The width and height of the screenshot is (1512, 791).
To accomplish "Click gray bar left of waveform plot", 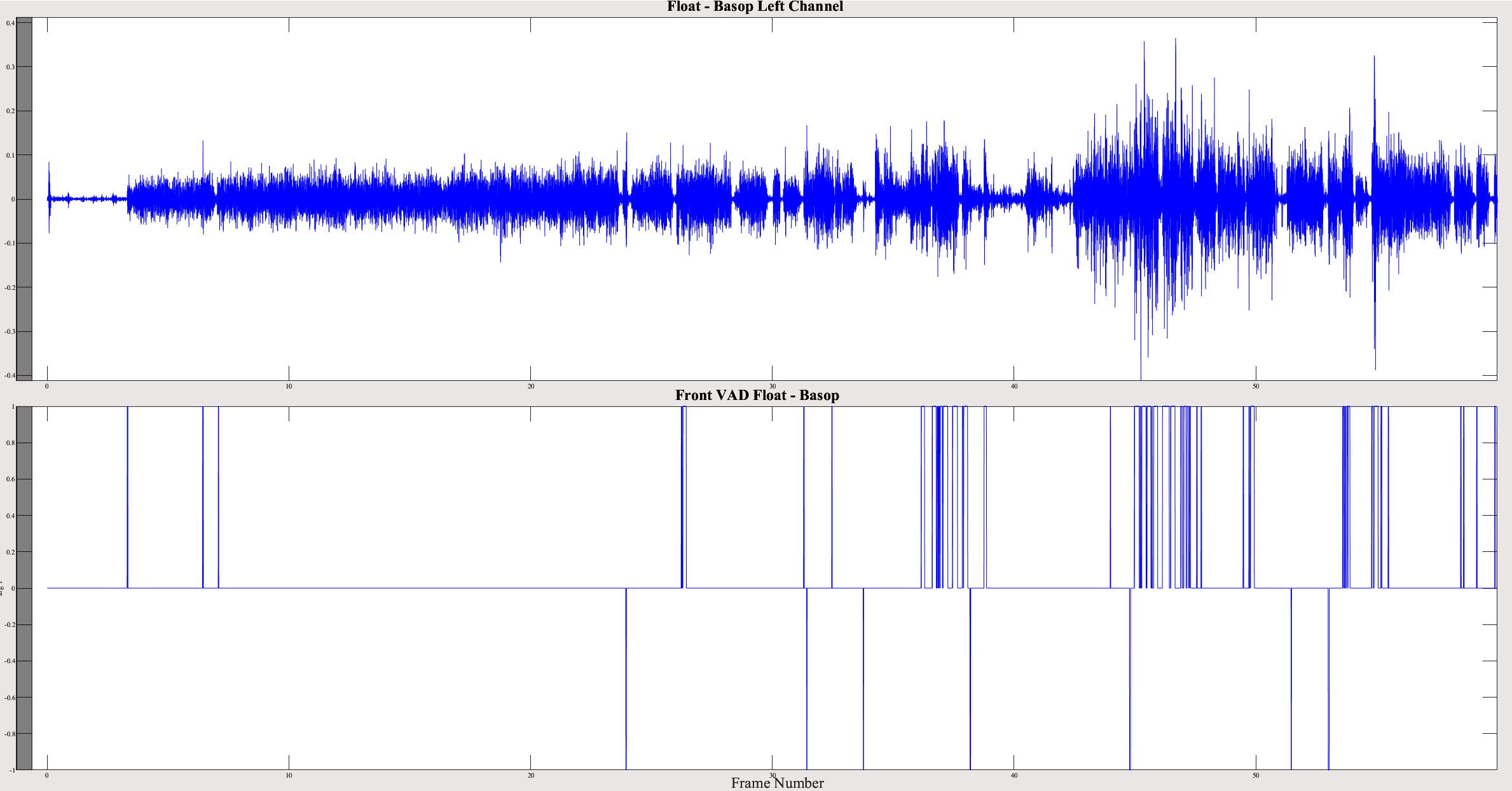I will (x=24, y=198).
